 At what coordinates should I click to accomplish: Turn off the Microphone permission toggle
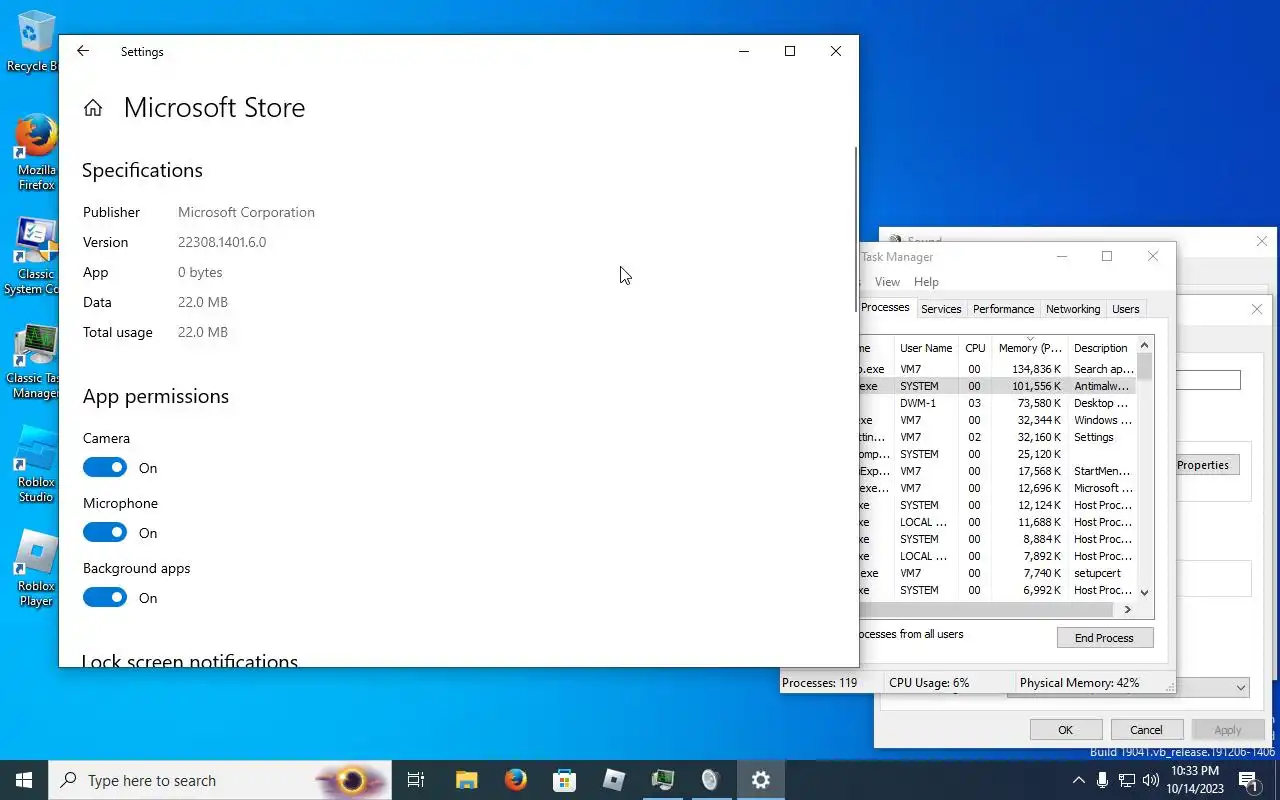click(105, 532)
